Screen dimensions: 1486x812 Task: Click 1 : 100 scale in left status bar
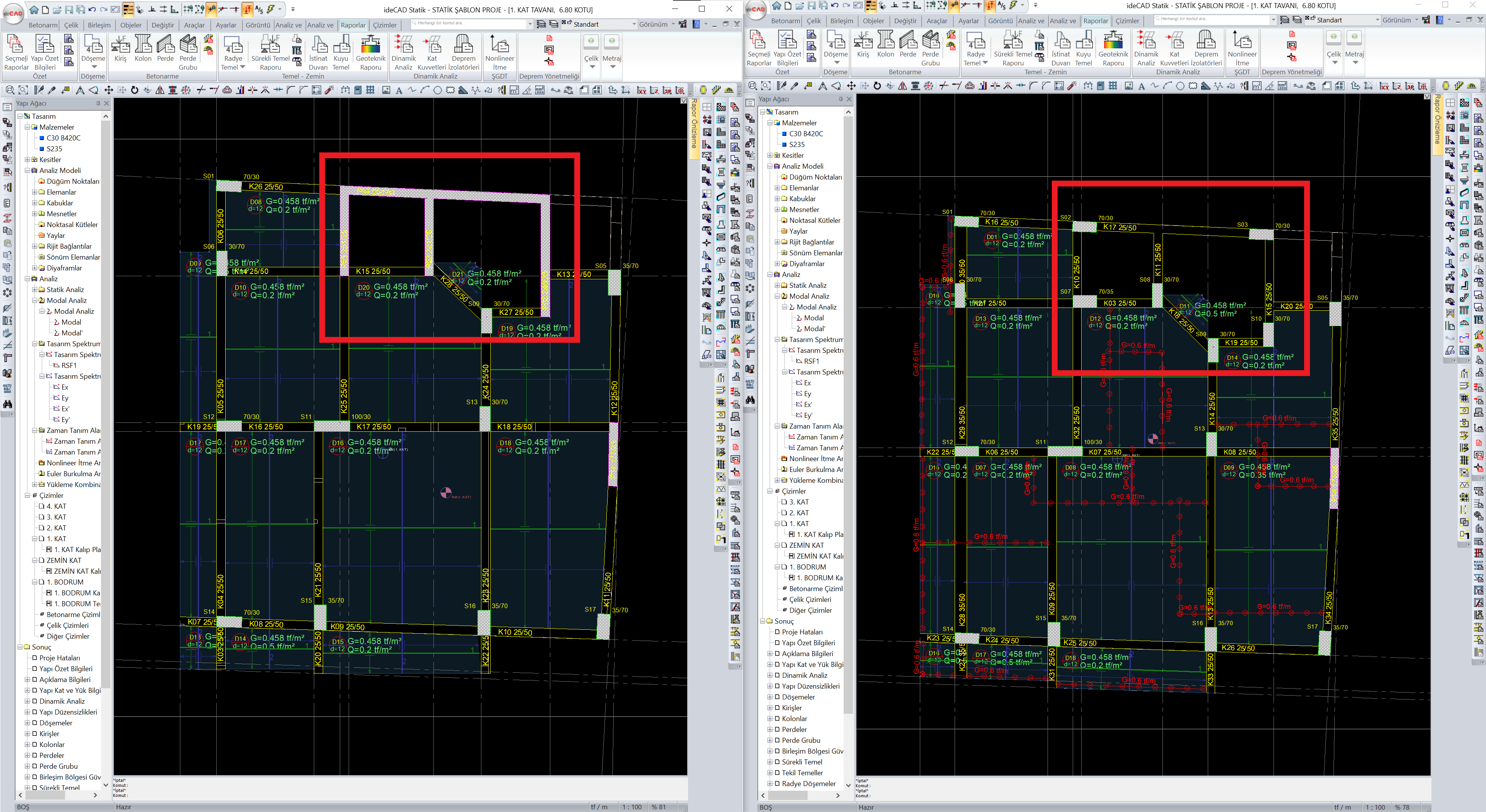[632, 807]
